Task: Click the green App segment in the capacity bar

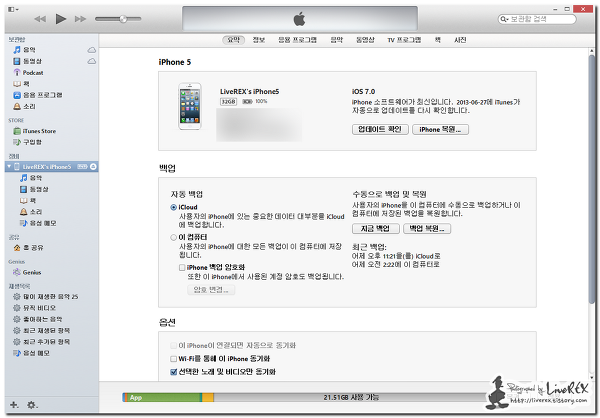Action: (x=162, y=397)
